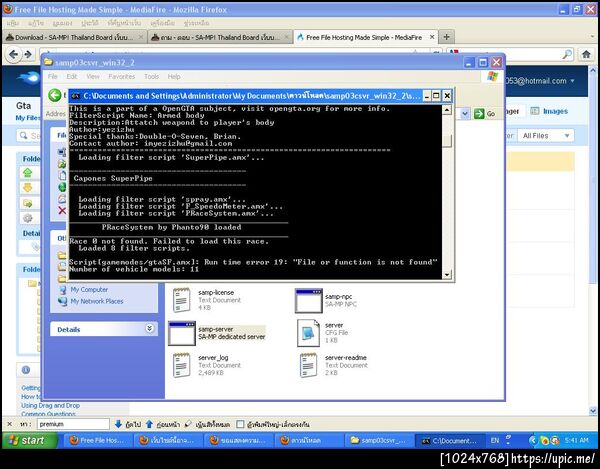
Task: Open the samp-license text document icon
Action: 182,300
